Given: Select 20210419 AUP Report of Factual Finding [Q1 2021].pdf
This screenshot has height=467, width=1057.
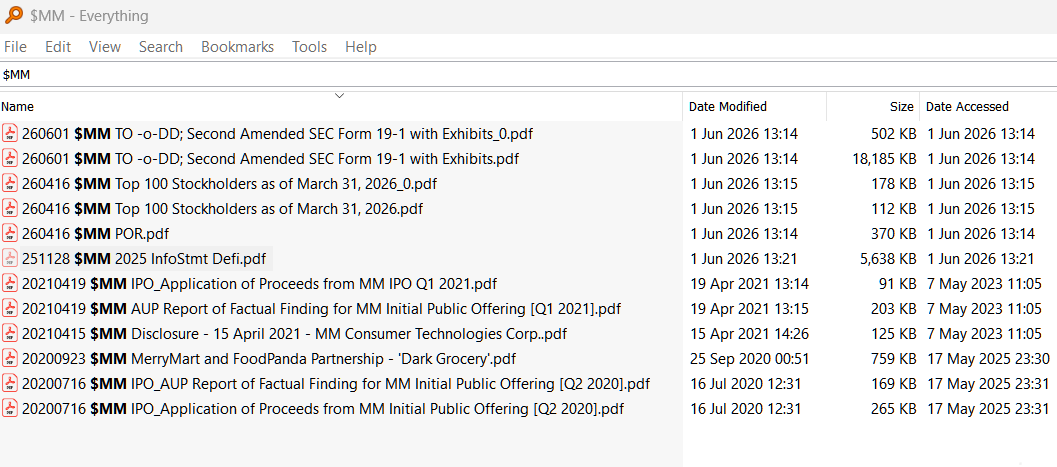Looking at the screenshot, I should (322, 309).
